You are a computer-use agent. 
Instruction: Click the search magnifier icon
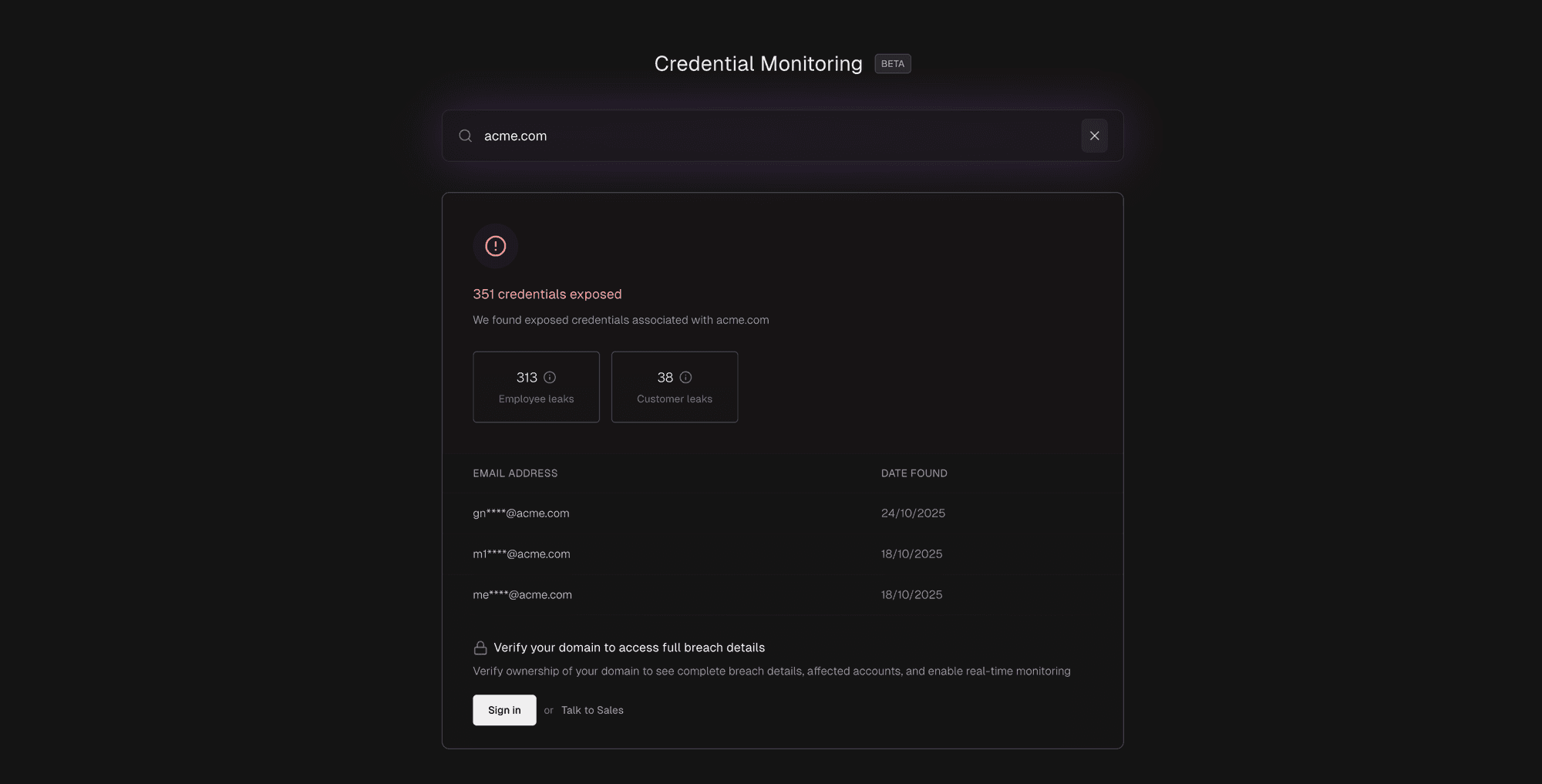click(465, 136)
